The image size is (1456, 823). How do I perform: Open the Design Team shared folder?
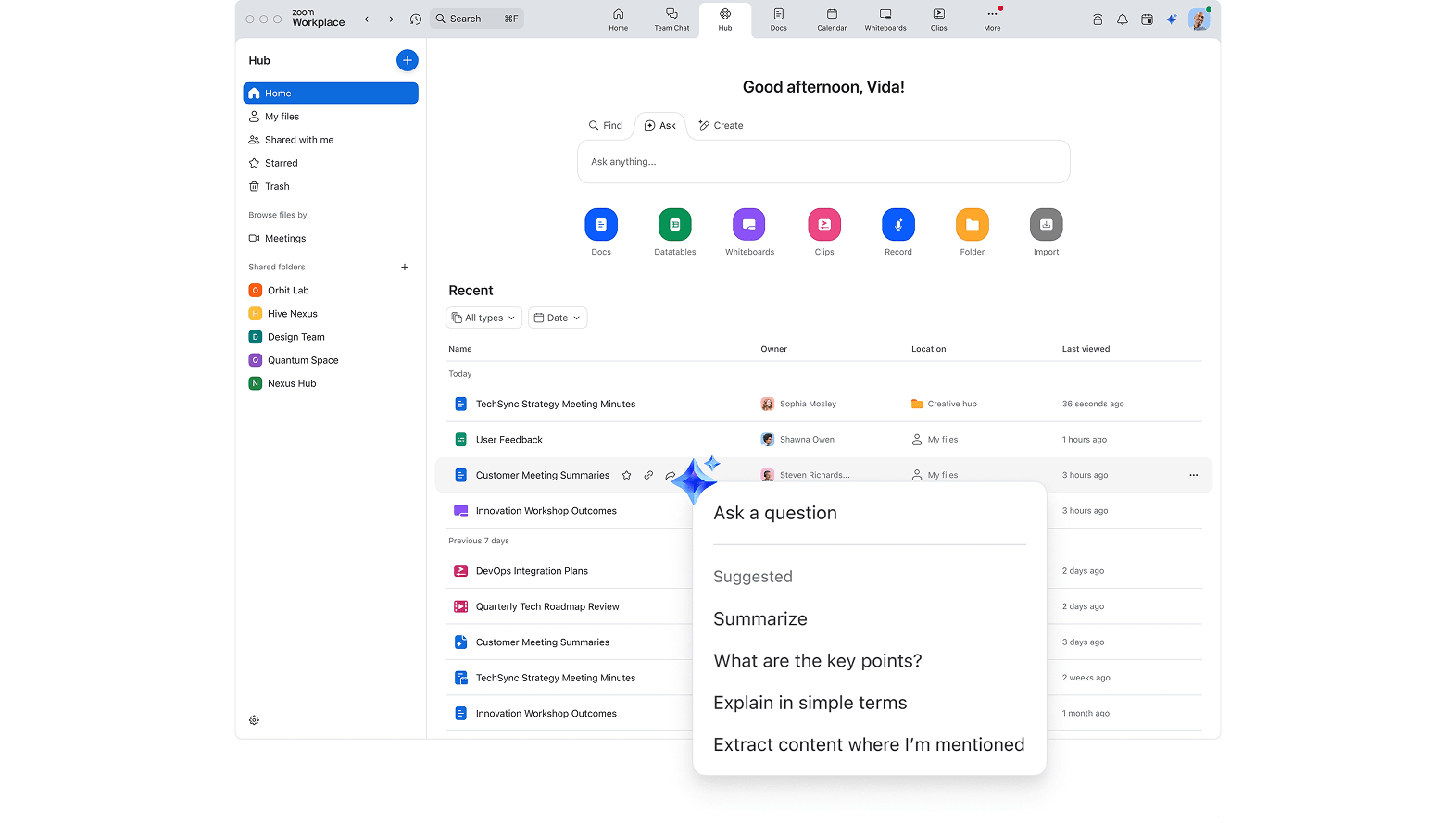[x=295, y=337]
